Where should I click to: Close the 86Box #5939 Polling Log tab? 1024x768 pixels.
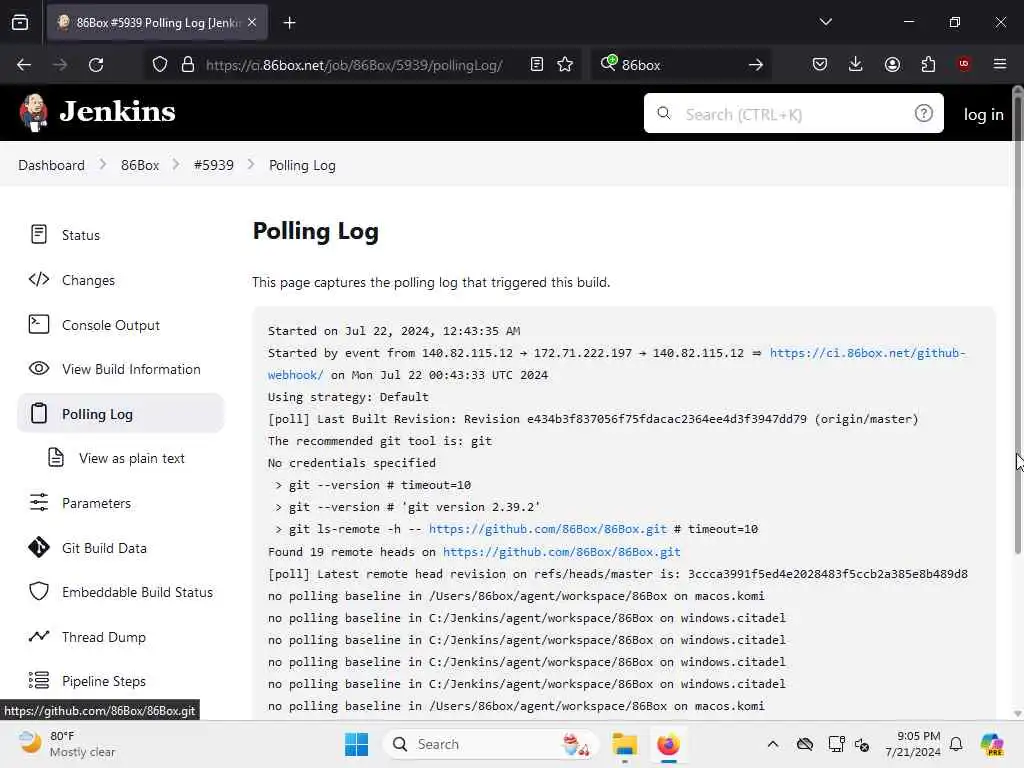coord(252,22)
